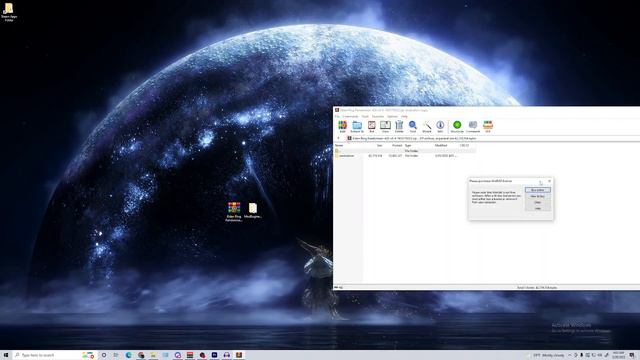Click the Add toolbar icon in WinRAR

pos(342,127)
